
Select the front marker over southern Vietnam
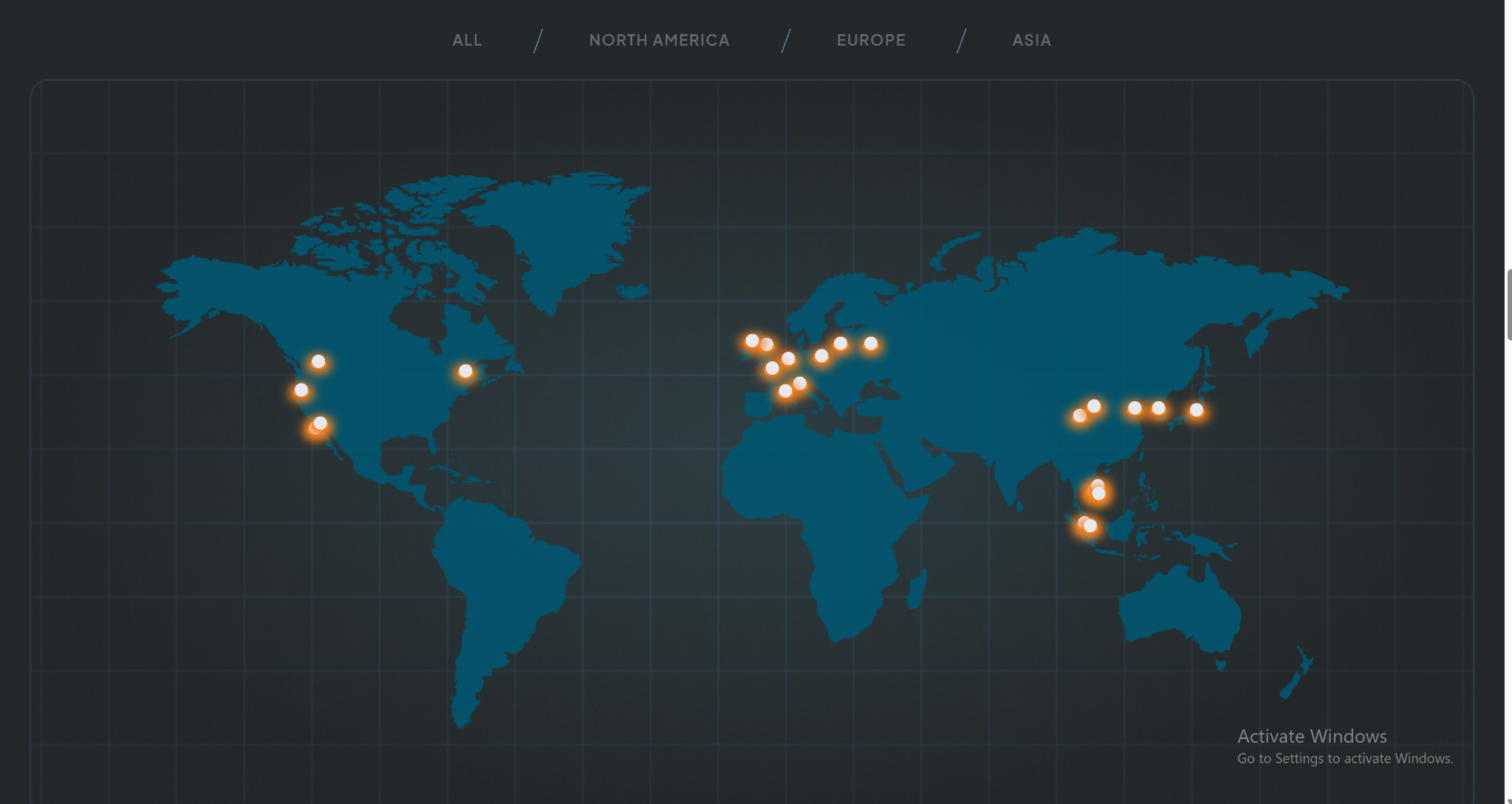tap(1099, 494)
